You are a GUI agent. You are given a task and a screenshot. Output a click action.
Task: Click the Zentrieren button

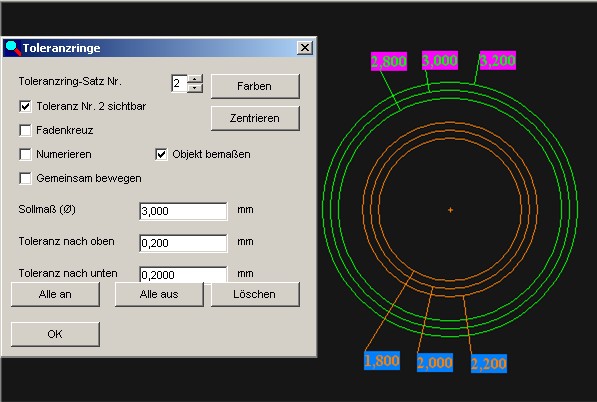pyautogui.click(x=255, y=118)
